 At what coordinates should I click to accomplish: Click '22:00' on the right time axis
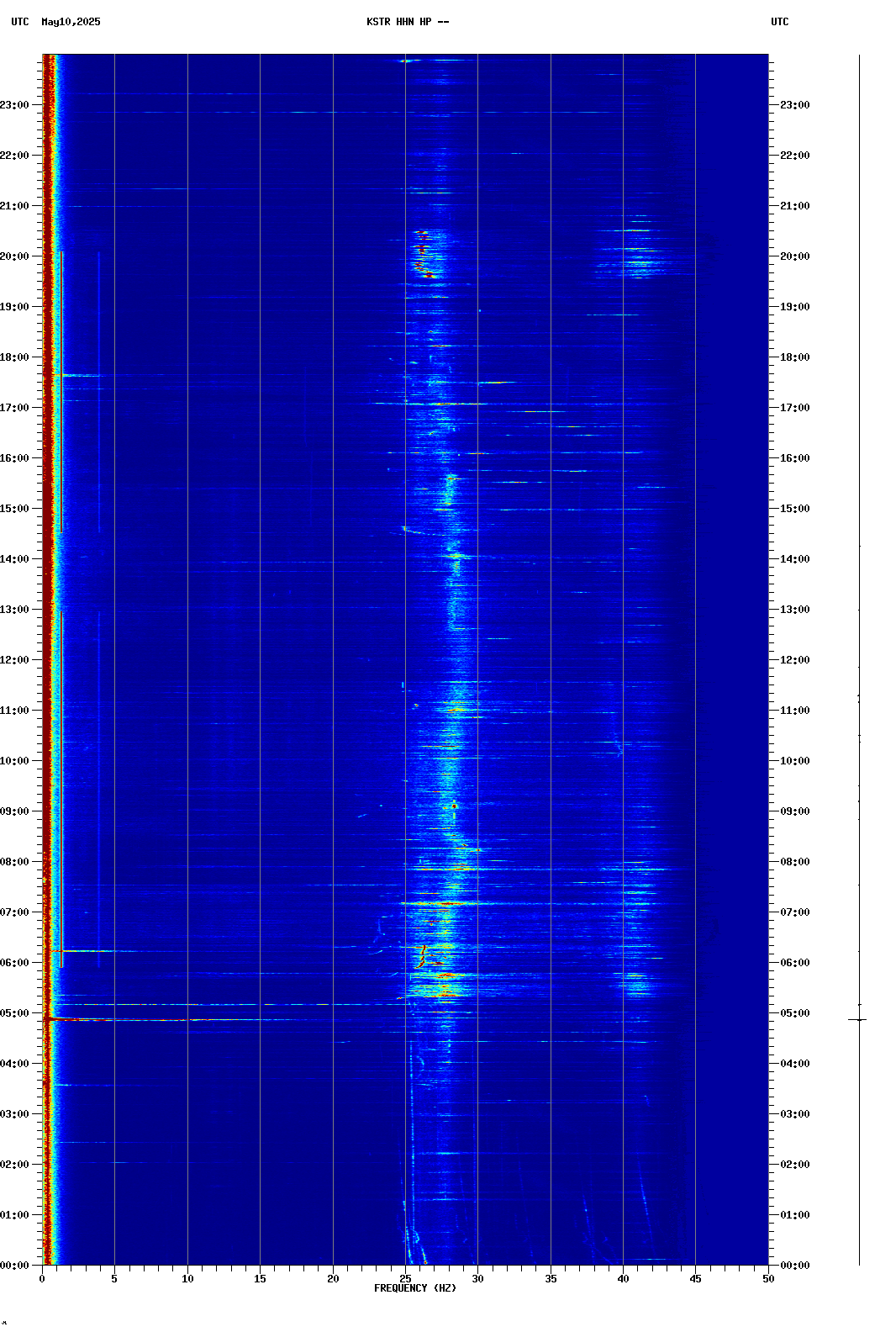click(795, 156)
